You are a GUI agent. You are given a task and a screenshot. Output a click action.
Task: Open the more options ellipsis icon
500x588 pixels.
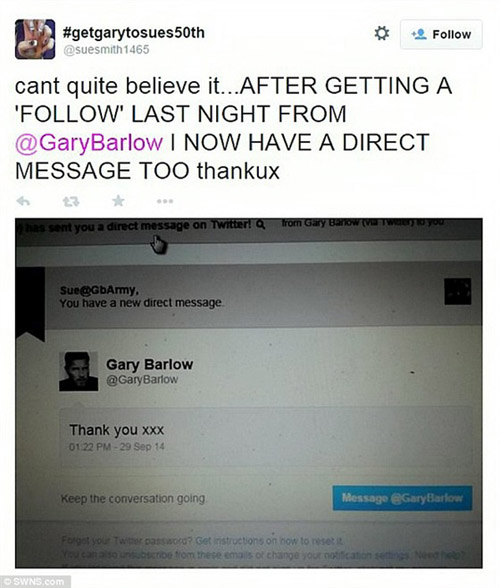tap(165, 201)
